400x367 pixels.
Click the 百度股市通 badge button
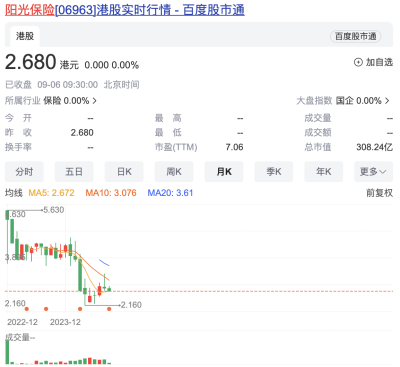pyautogui.click(x=356, y=36)
